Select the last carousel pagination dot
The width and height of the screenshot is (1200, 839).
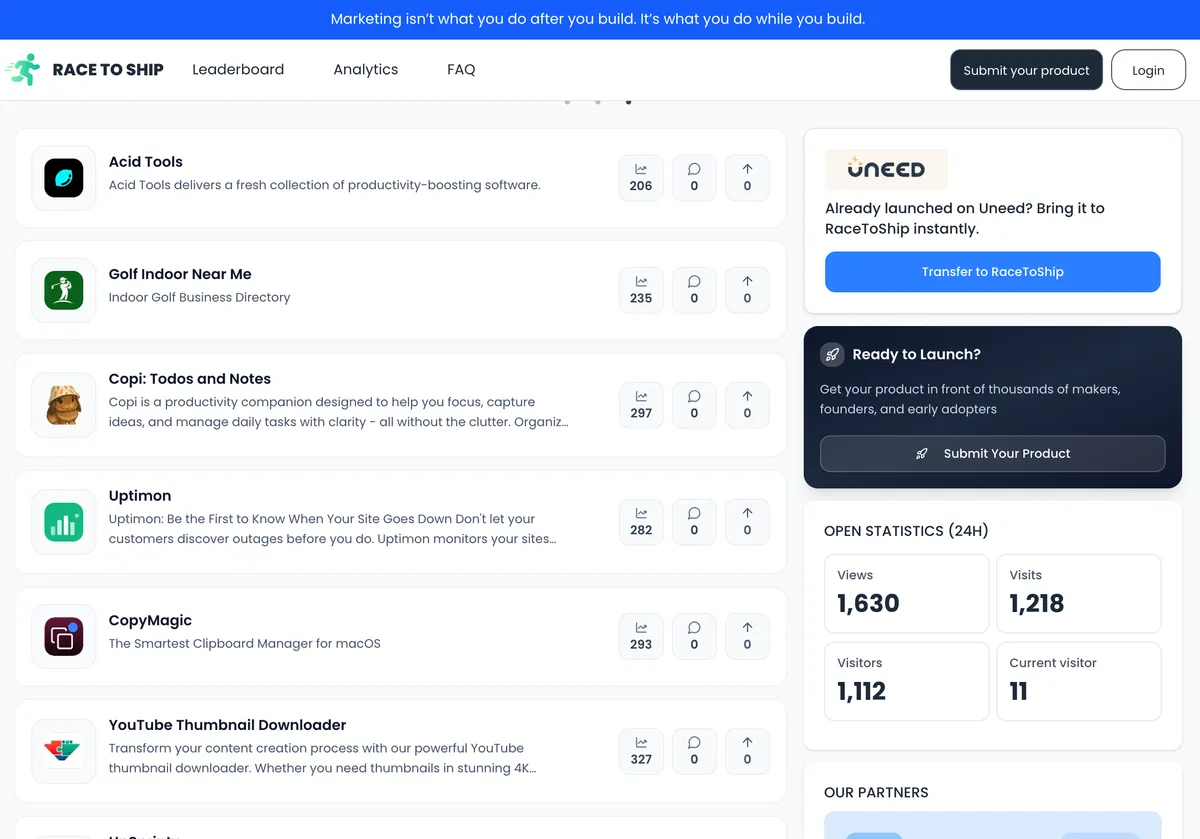coord(628,101)
